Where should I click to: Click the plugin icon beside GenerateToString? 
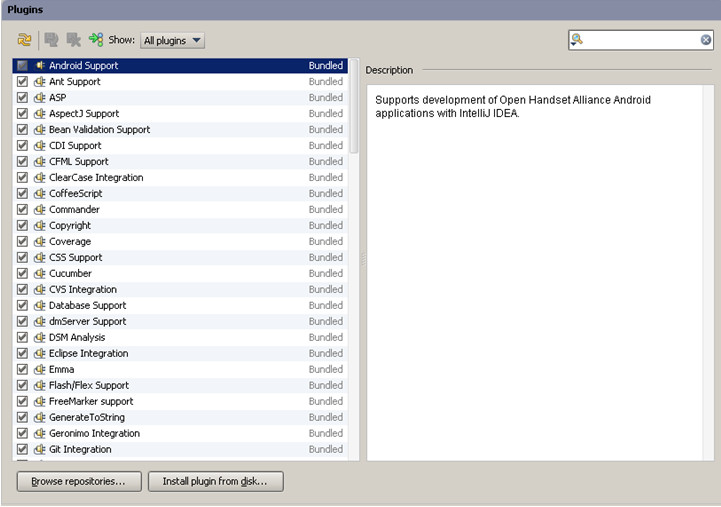tap(40, 417)
